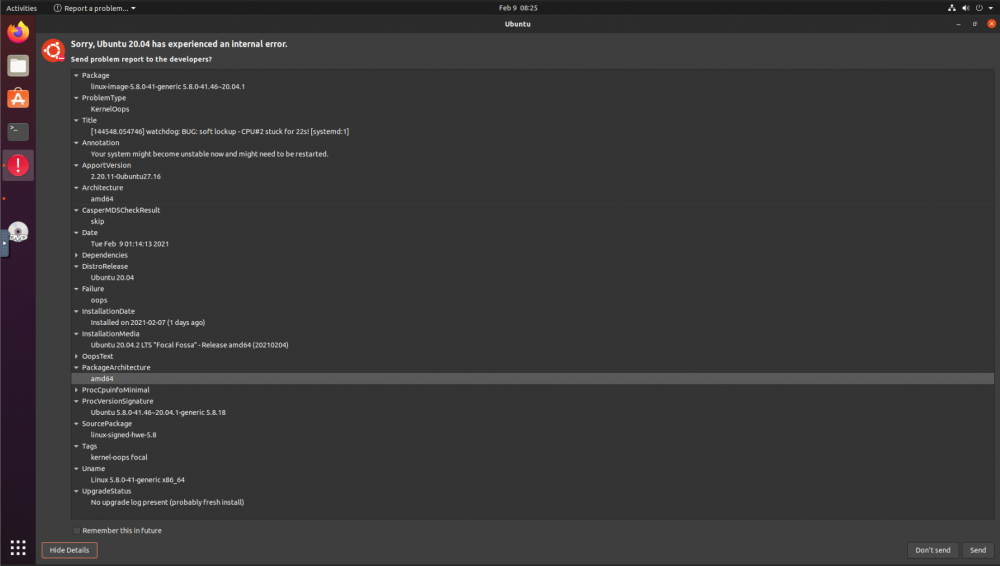Image resolution: width=1000 pixels, height=566 pixels.
Task: Select the 'oops' failure value row
Action: 533,300
